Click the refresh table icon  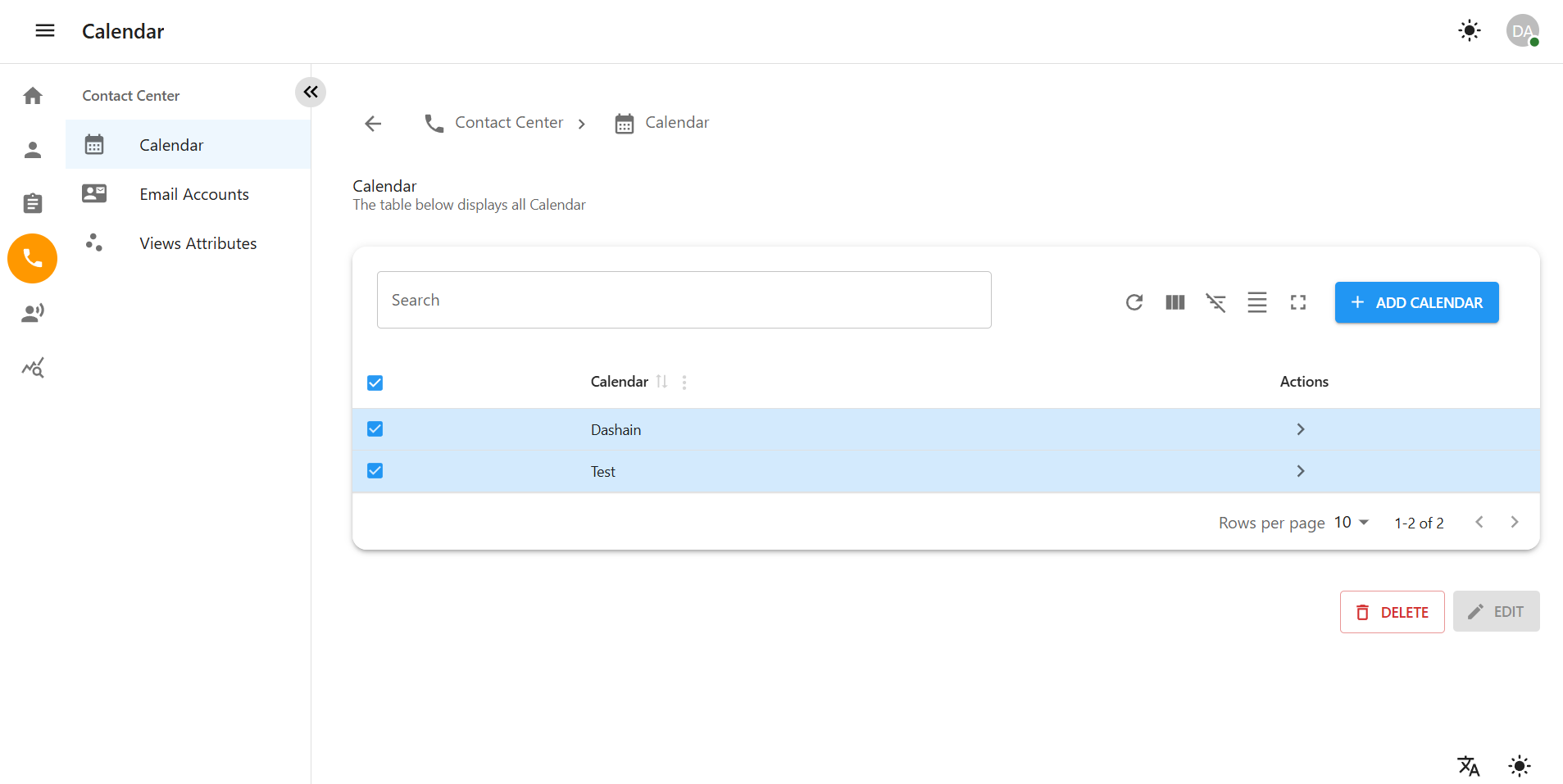point(1134,302)
